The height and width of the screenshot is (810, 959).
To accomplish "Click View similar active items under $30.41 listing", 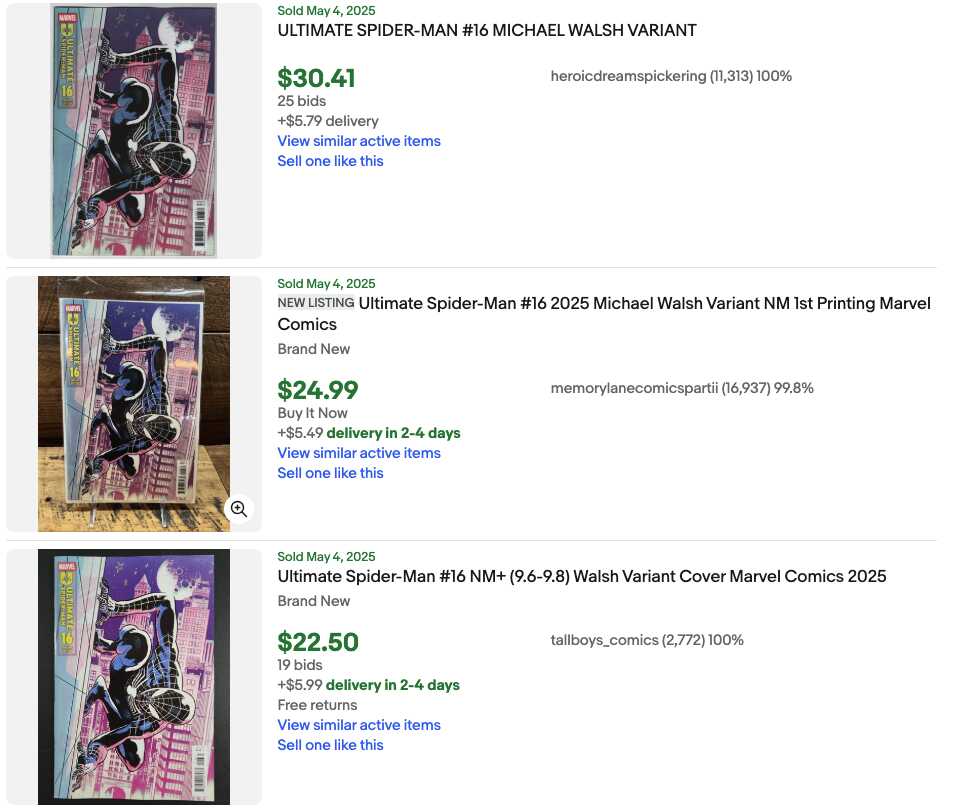I will click(x=359, y=141).
